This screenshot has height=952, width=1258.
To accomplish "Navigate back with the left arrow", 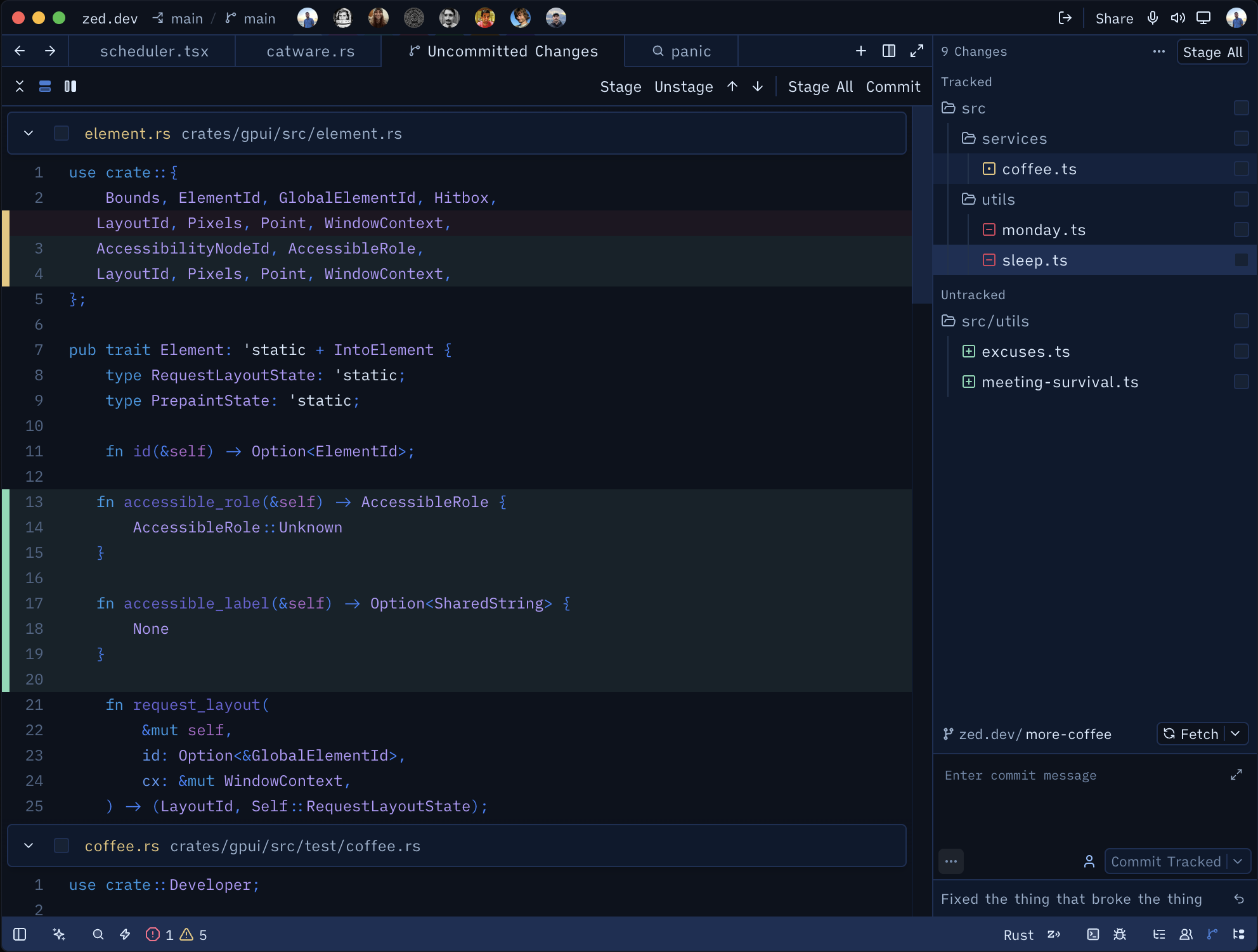I will pyautogui.click(x=20, y=51).
